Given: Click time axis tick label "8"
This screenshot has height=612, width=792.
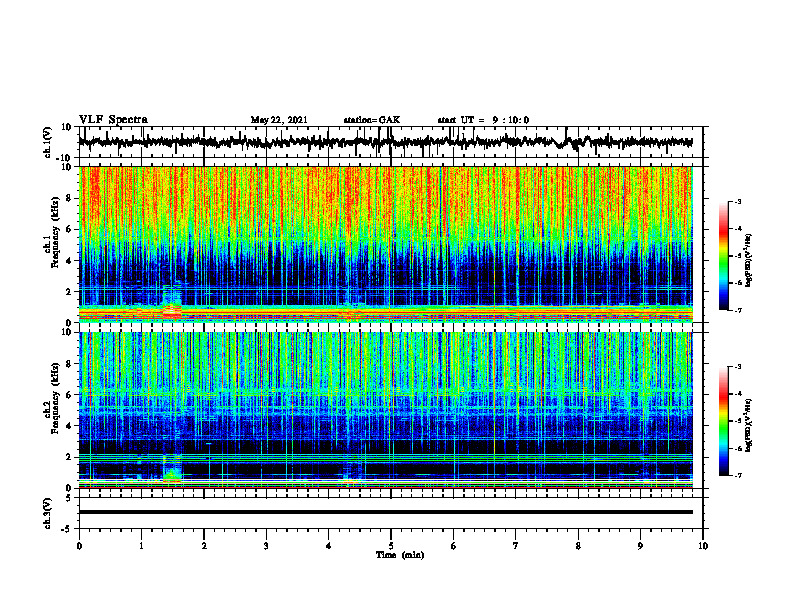Looking at the screenshot, I should (578, 546).
